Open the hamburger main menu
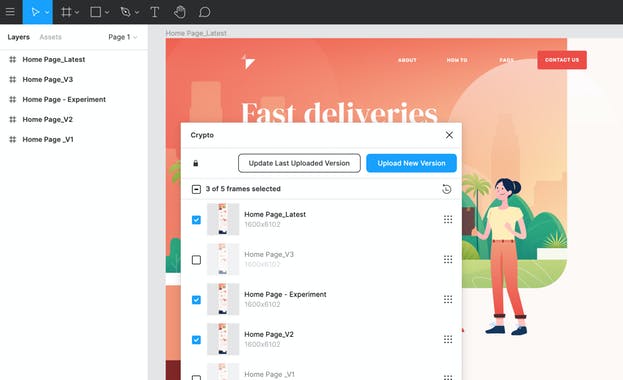 pos(10,12)
